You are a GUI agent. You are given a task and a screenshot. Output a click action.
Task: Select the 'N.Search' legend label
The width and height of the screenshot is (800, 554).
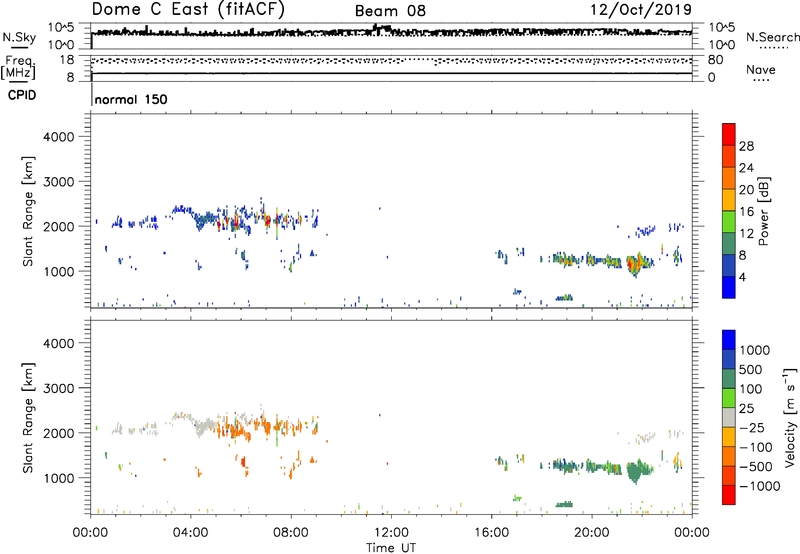coord(772,37)
